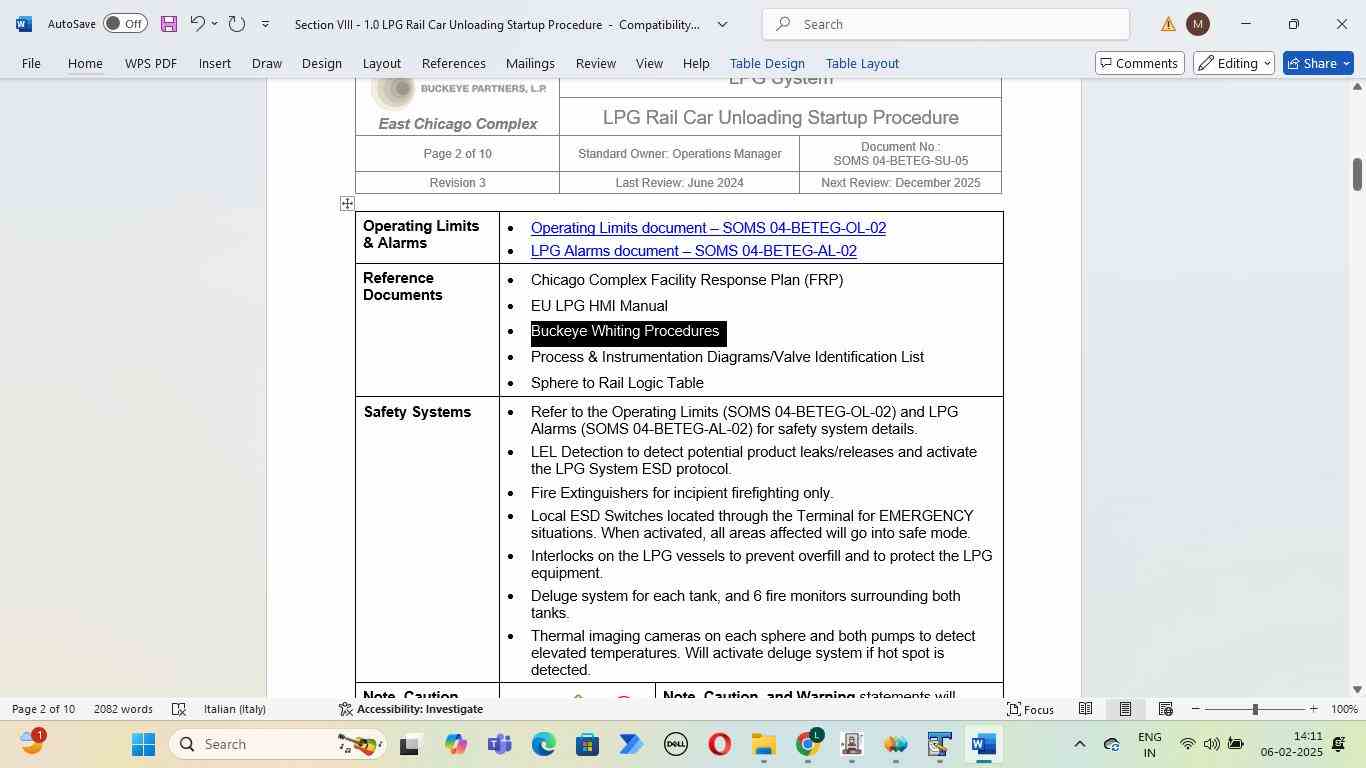Click the Redo icon in title bar
The width and height of the screenshot is (1366, 768).
pyautogui.click(x=237, y=24)
